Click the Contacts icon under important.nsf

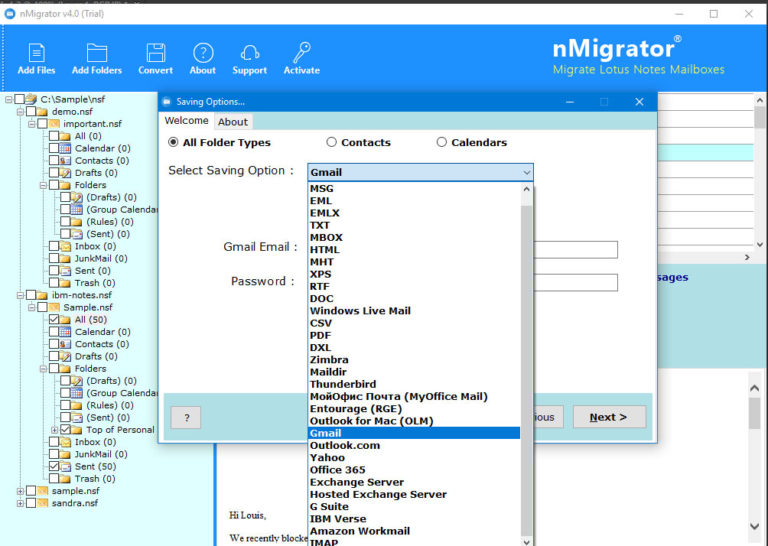click(x=65, y=161)
